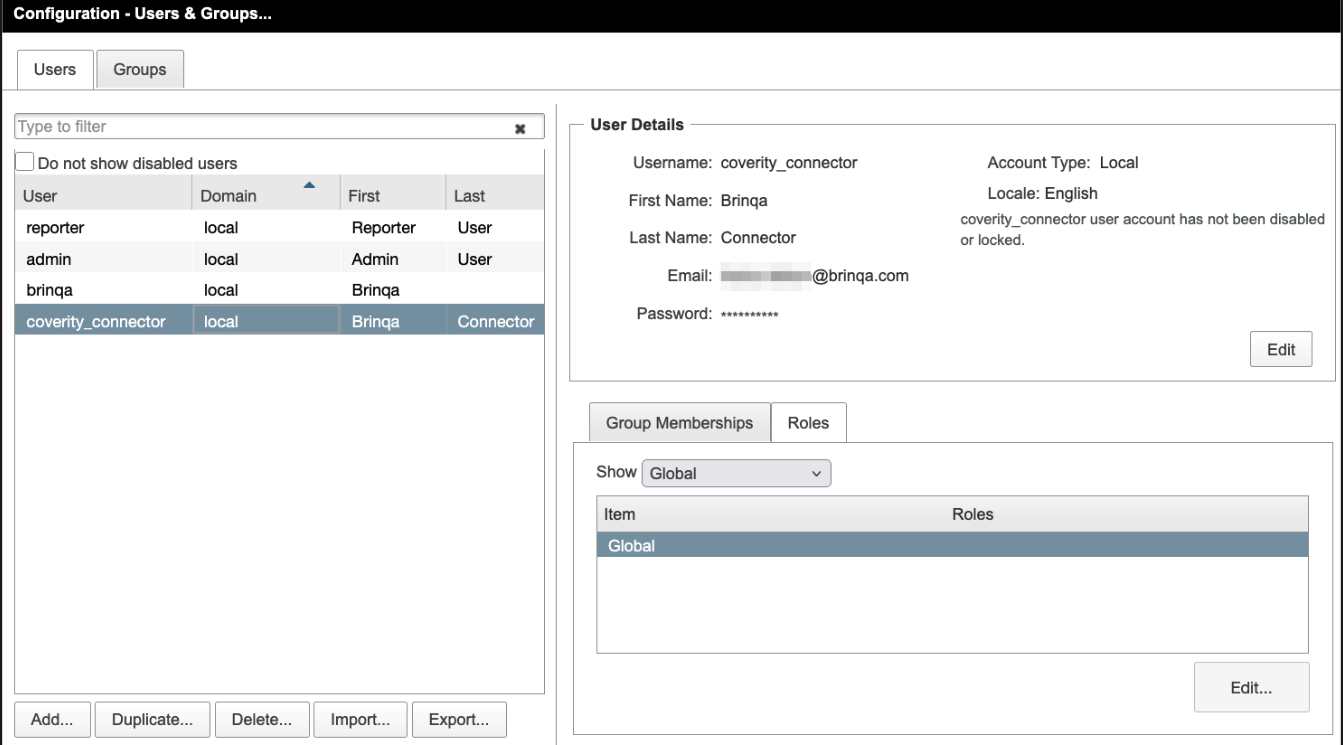Select the Global row in roles table
1343x745 pixels.
pyautogui.click(x=952, y=545)
